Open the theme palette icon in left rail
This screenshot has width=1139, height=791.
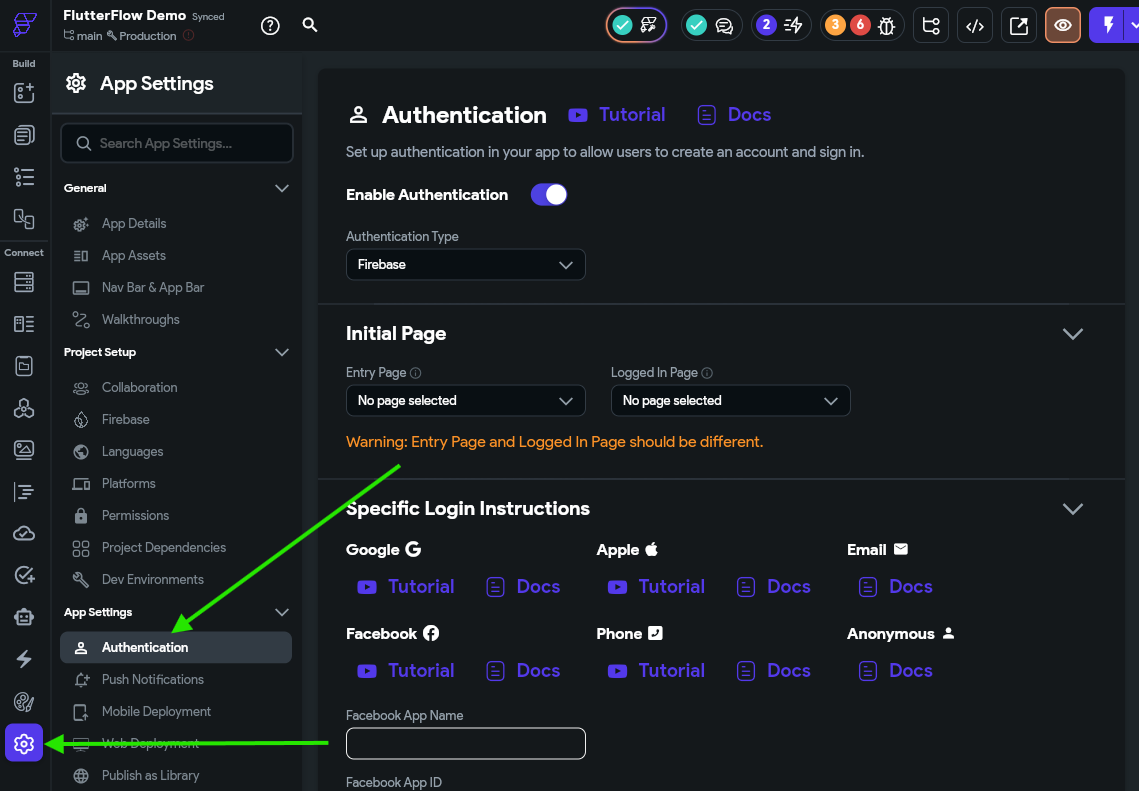pyautogui.click(x=24, y=702)
